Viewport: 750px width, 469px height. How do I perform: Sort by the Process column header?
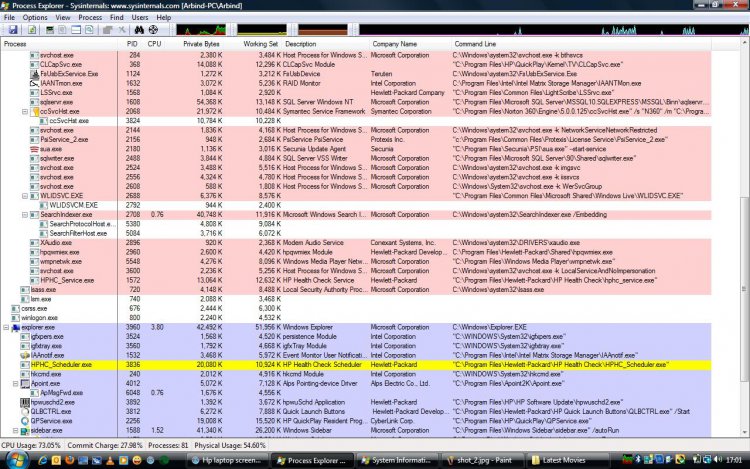[59, 44]
